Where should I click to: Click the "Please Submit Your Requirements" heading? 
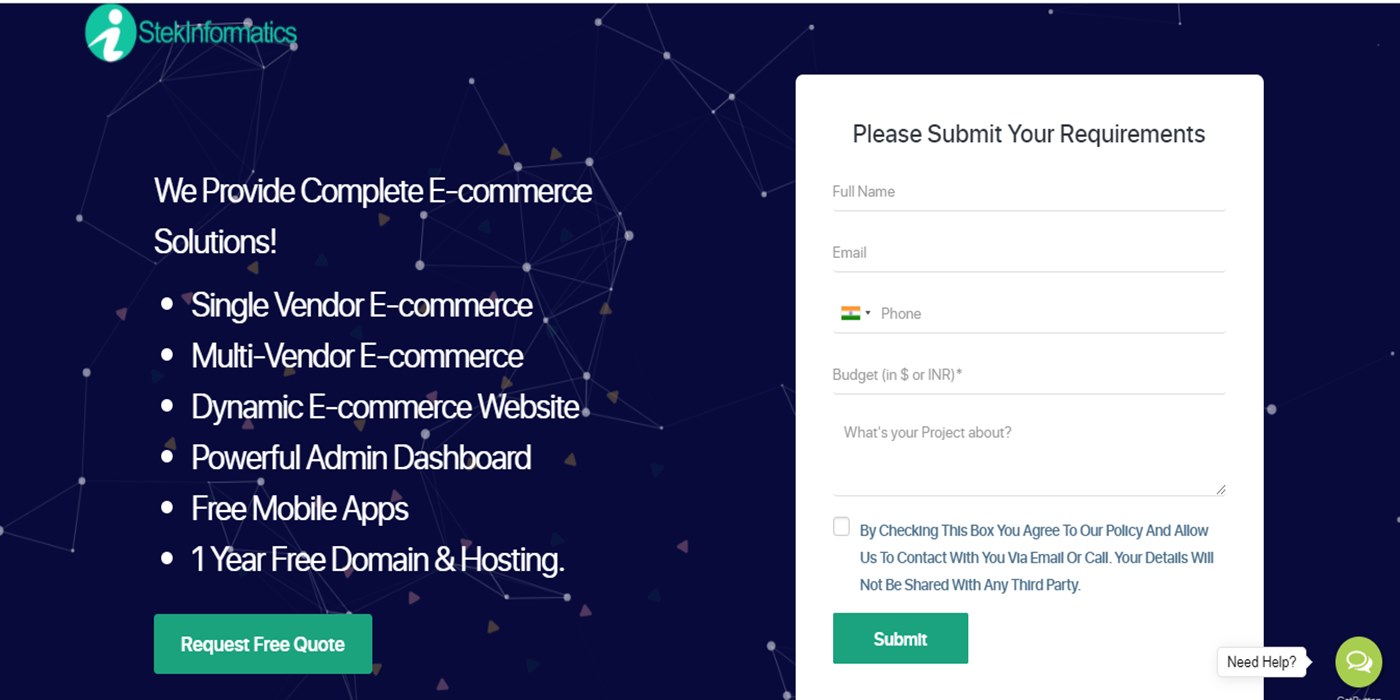[1028, 134]
